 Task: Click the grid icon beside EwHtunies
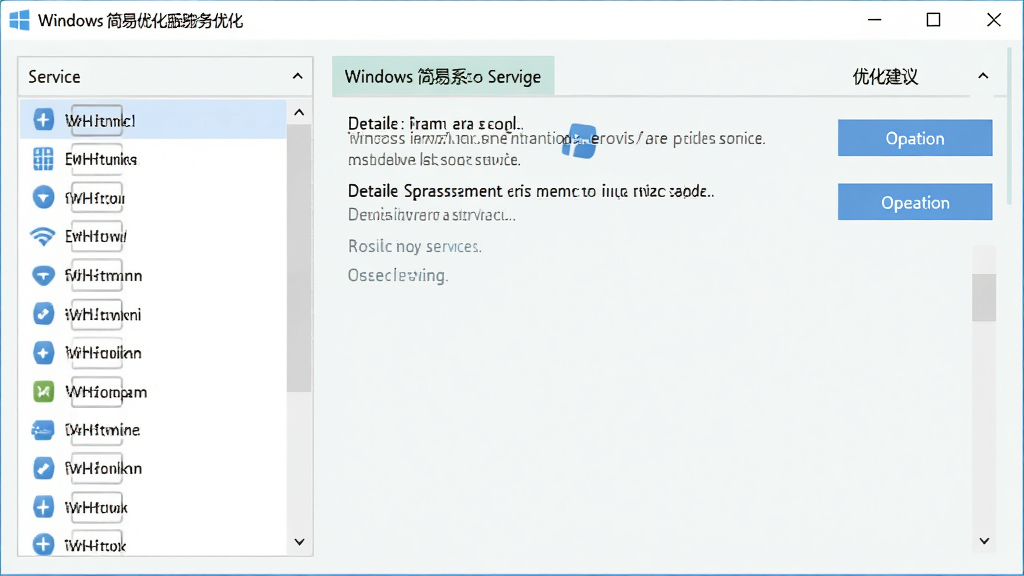click(43, 159)
